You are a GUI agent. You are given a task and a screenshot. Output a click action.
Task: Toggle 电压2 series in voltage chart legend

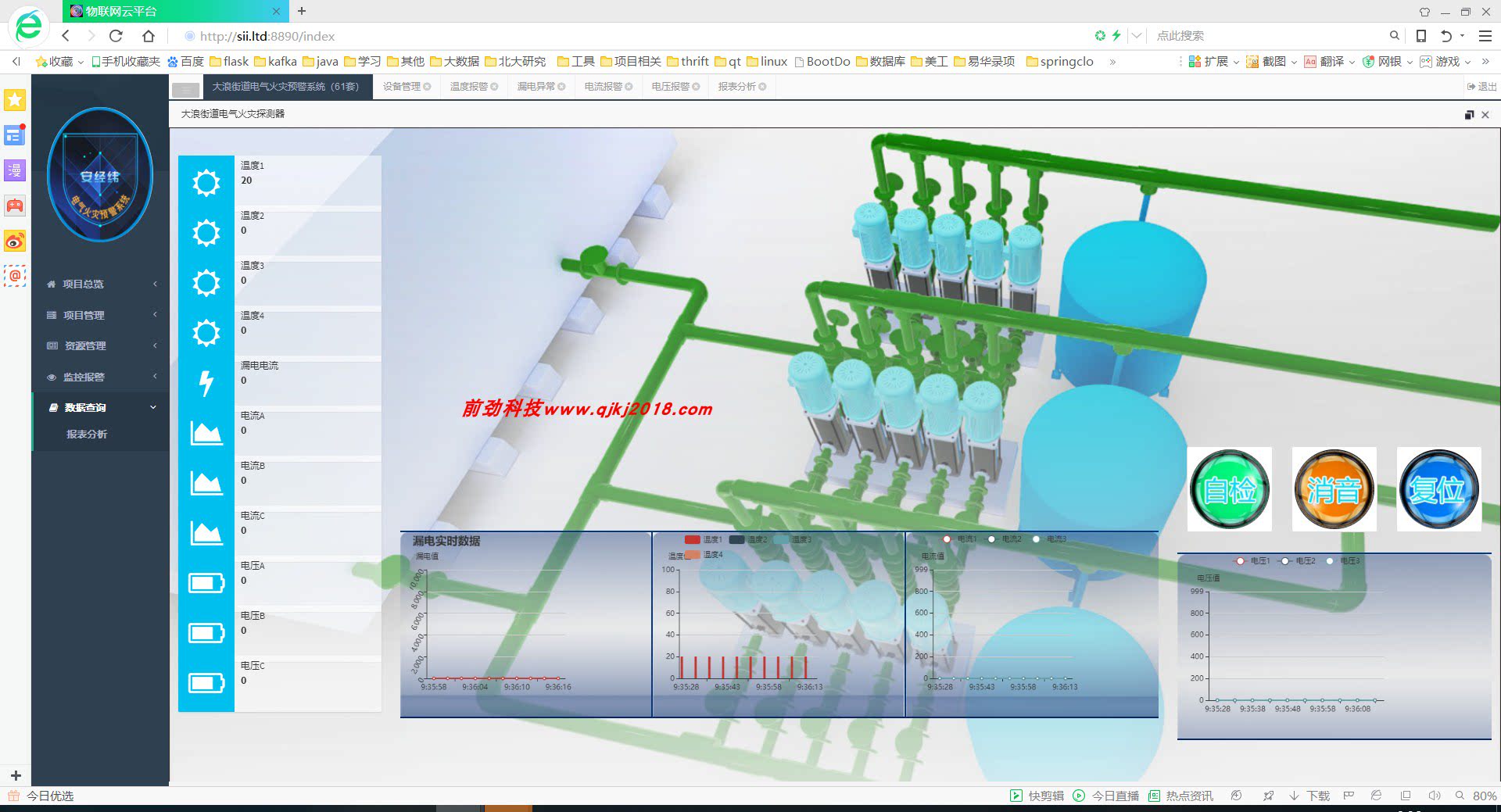[1298, 561]
